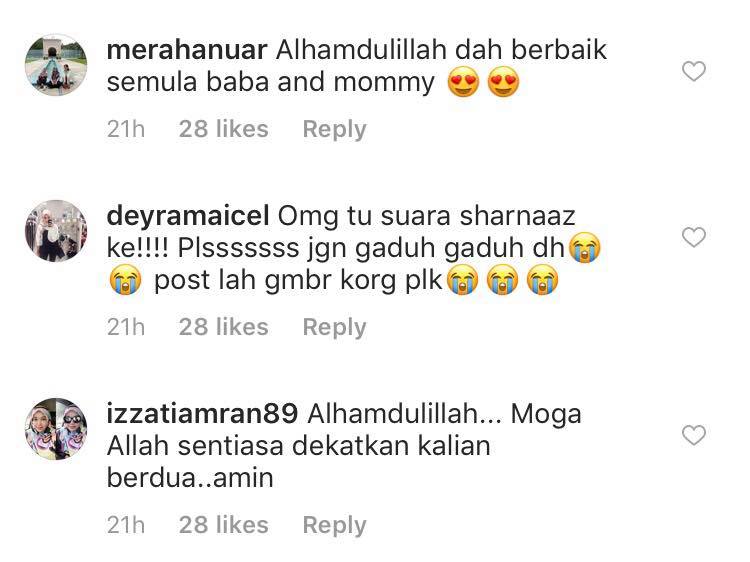Select the comment text 'Moga Allah sentiasa dekatkan'

click(344, 430)
